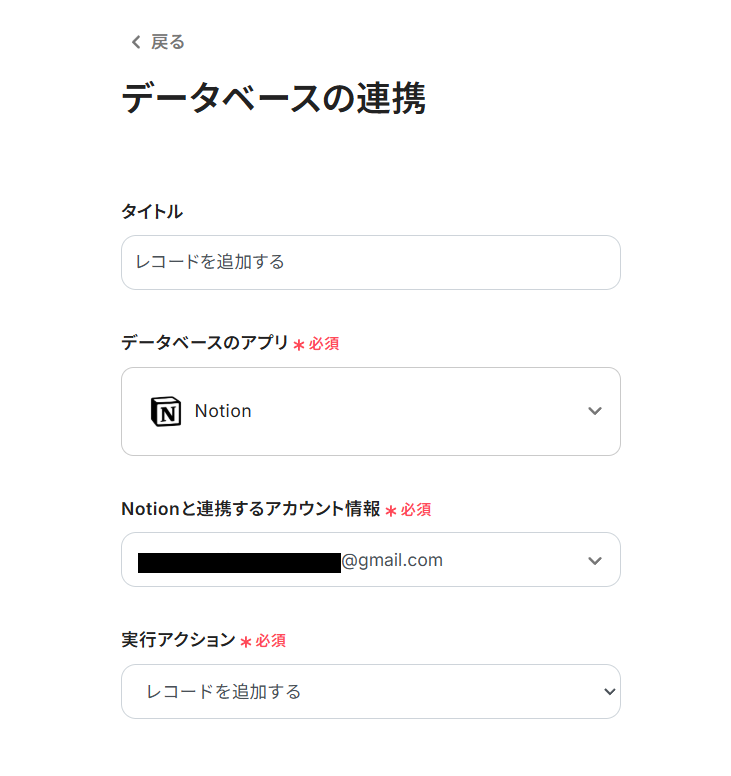
Task: Click the 実行アクション label
Action: (x=178, y=640)
